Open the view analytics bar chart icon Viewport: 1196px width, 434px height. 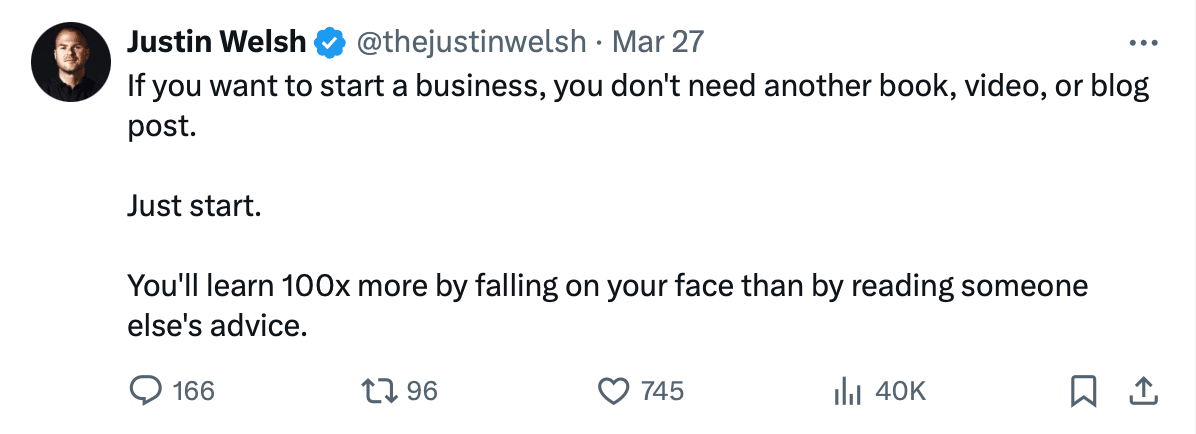[847, 390]
